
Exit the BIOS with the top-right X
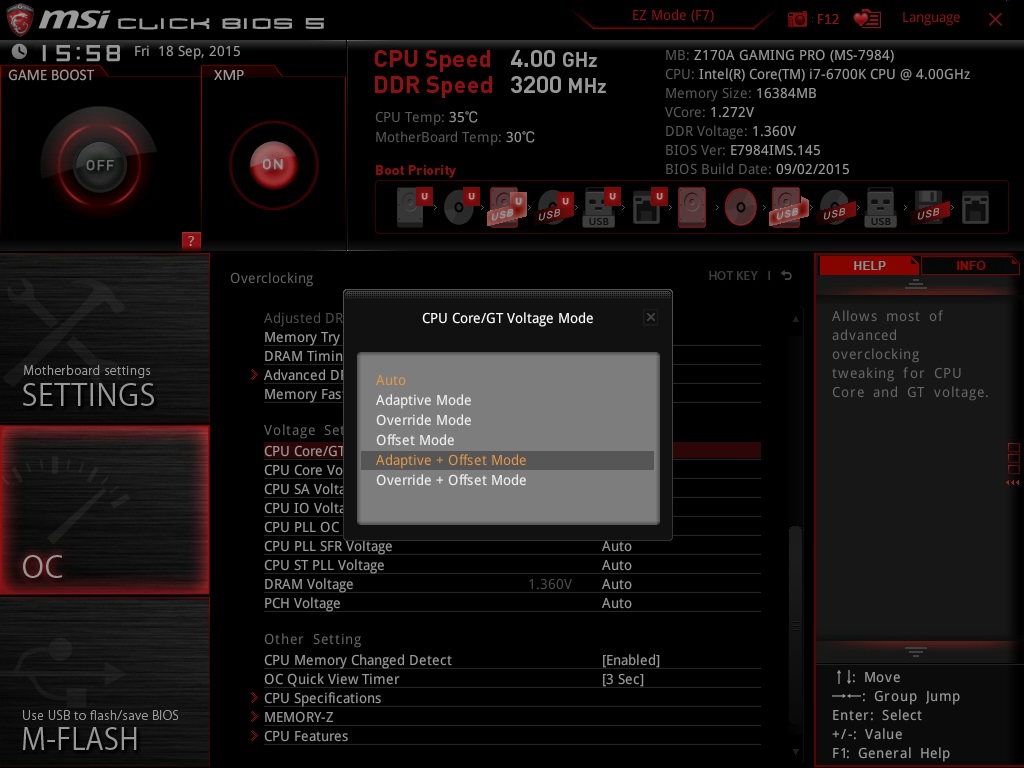click(x=995, y=20)
